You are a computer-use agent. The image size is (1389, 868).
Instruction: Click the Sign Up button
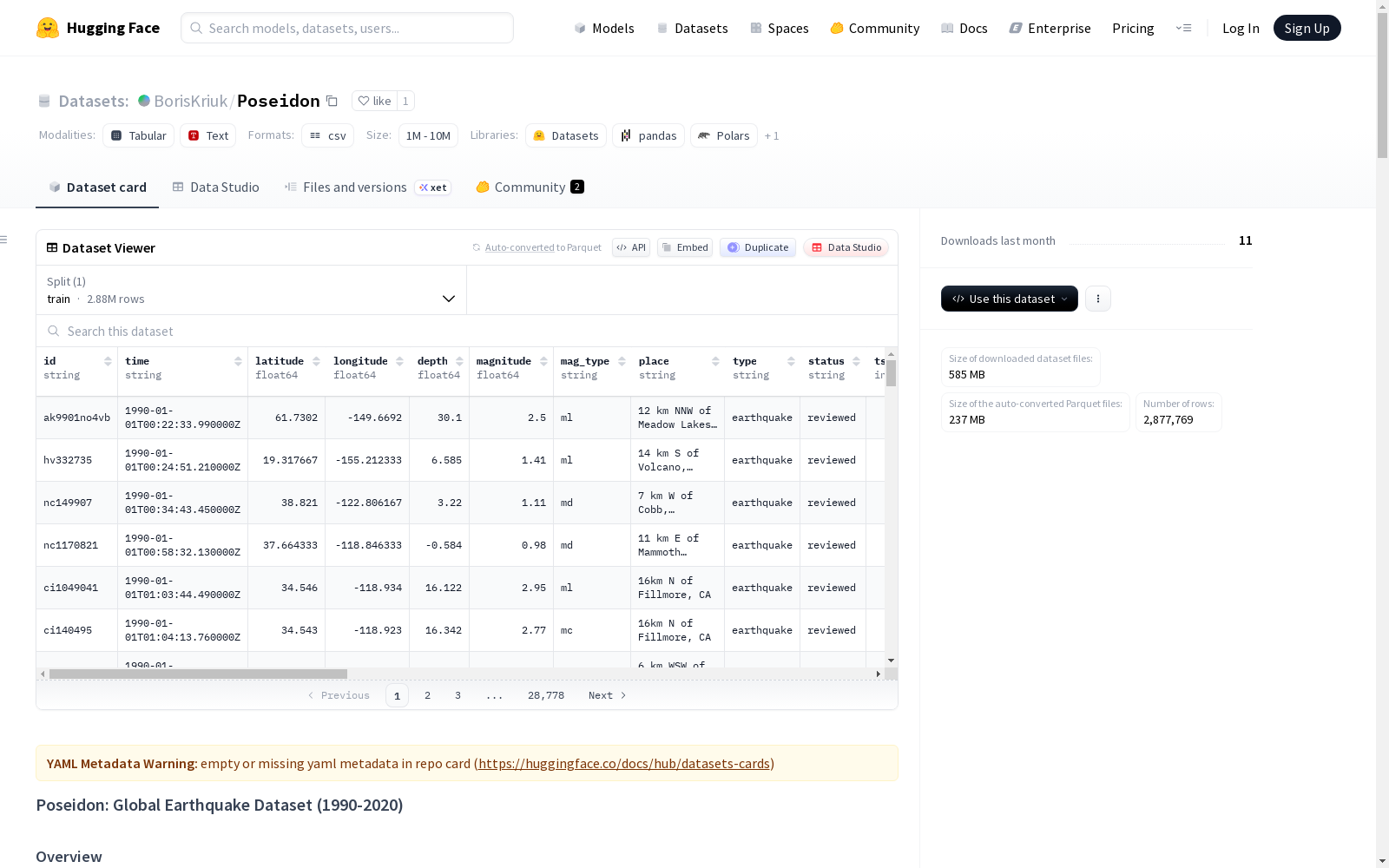1307,28
